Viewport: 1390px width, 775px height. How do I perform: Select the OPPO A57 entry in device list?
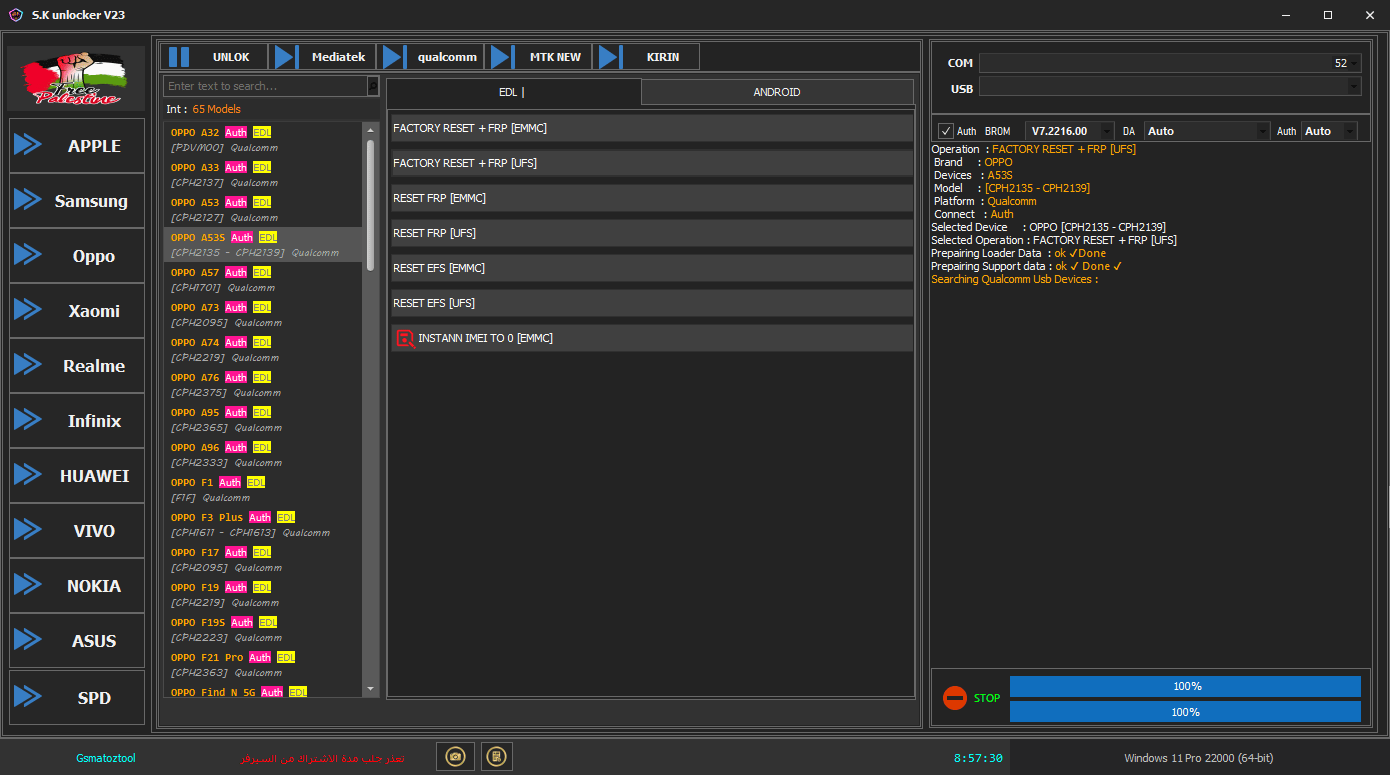pos(260,278)
